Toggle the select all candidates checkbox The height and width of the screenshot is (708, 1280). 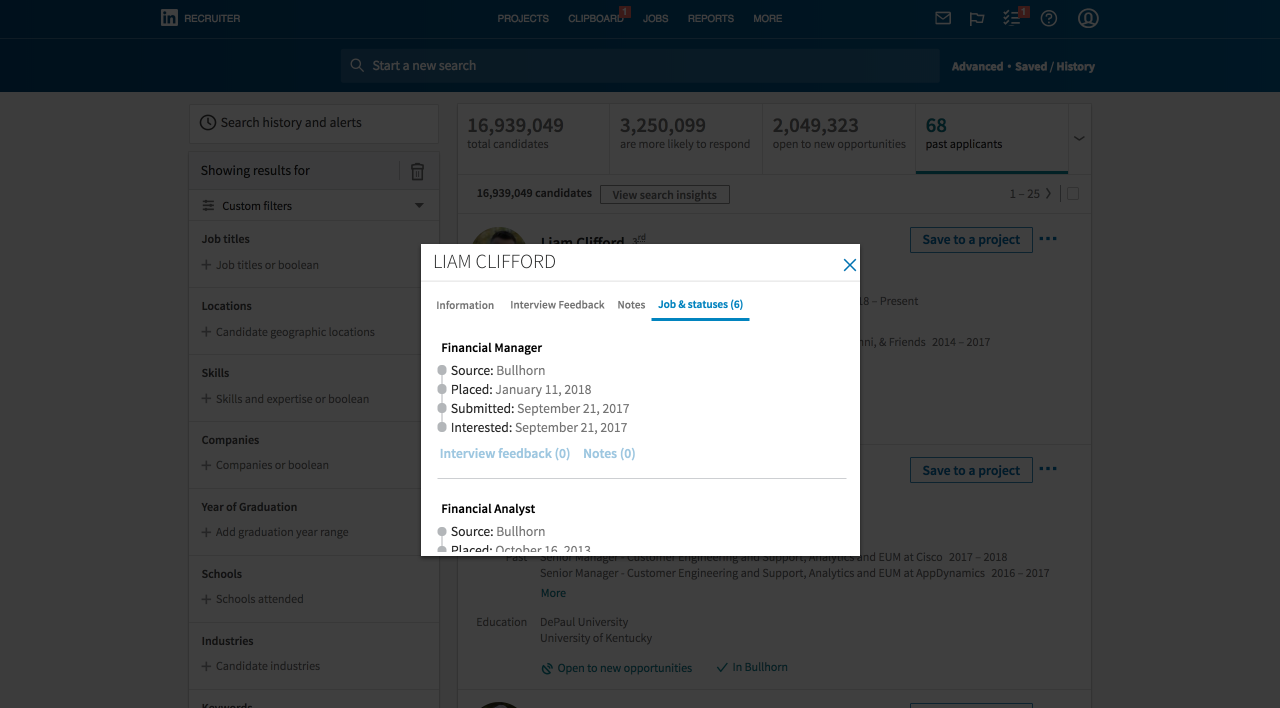pos(1073,194)
